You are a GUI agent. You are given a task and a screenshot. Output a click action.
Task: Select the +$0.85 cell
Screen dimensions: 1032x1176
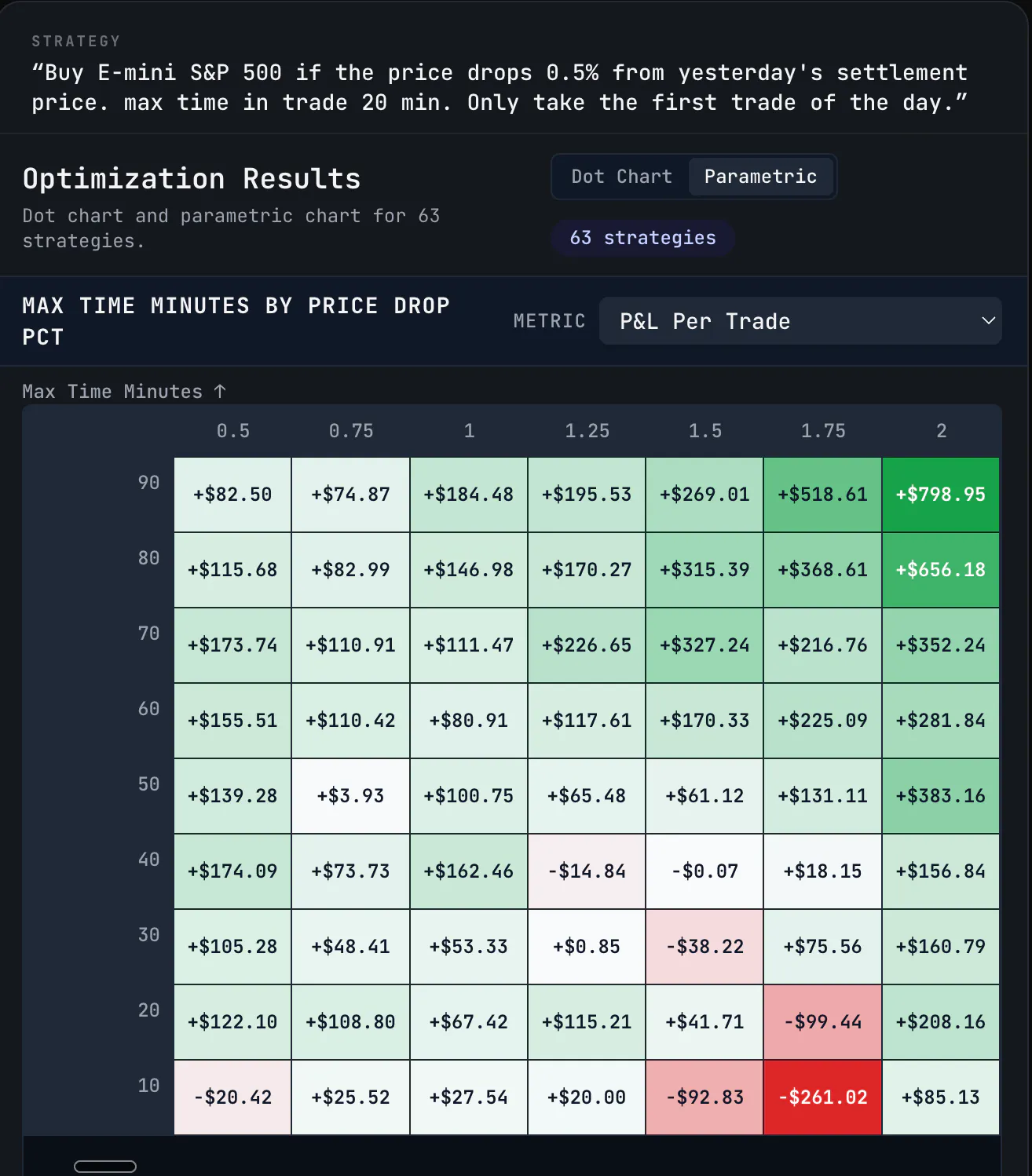point(587,947)
